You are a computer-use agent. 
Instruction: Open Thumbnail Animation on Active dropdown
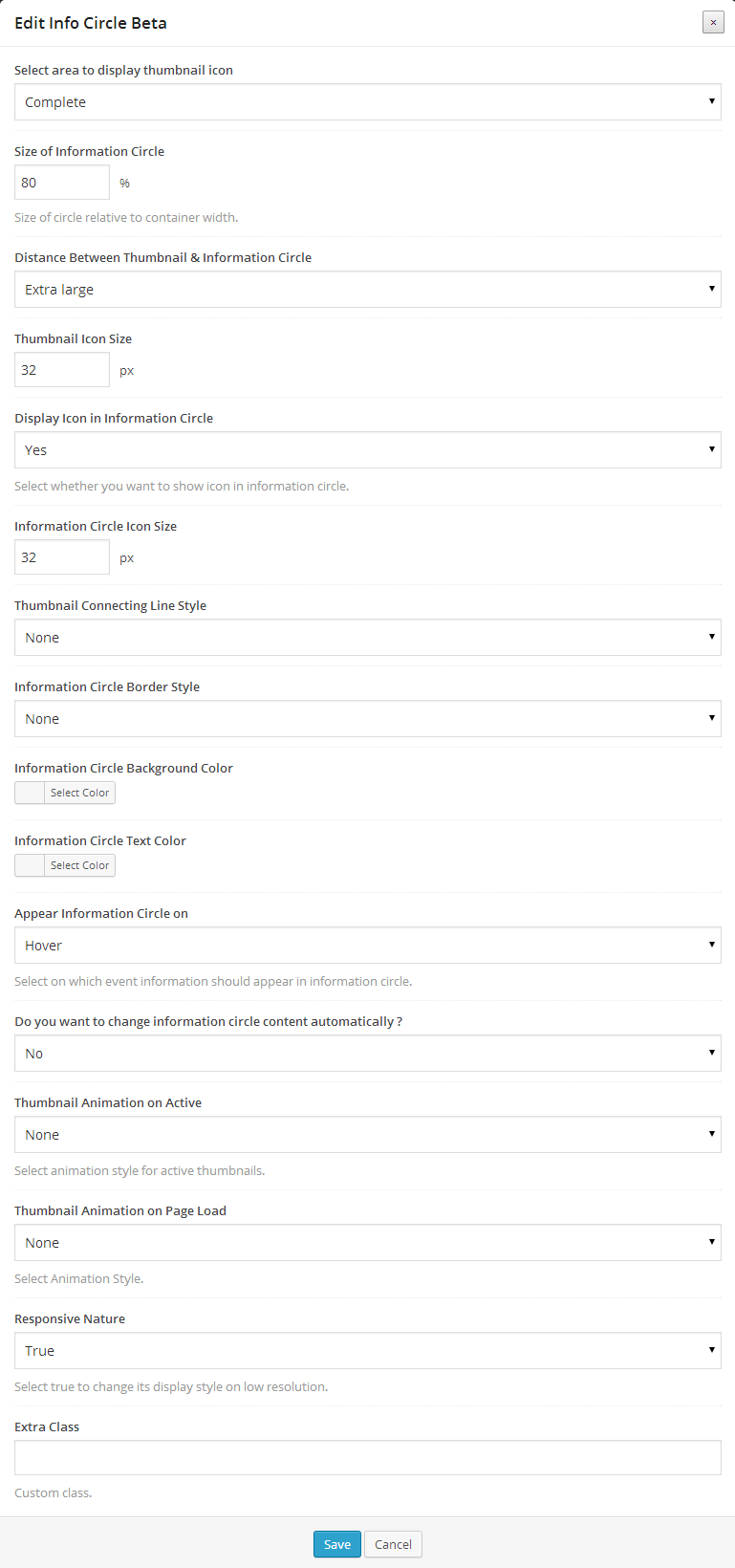367,1135
